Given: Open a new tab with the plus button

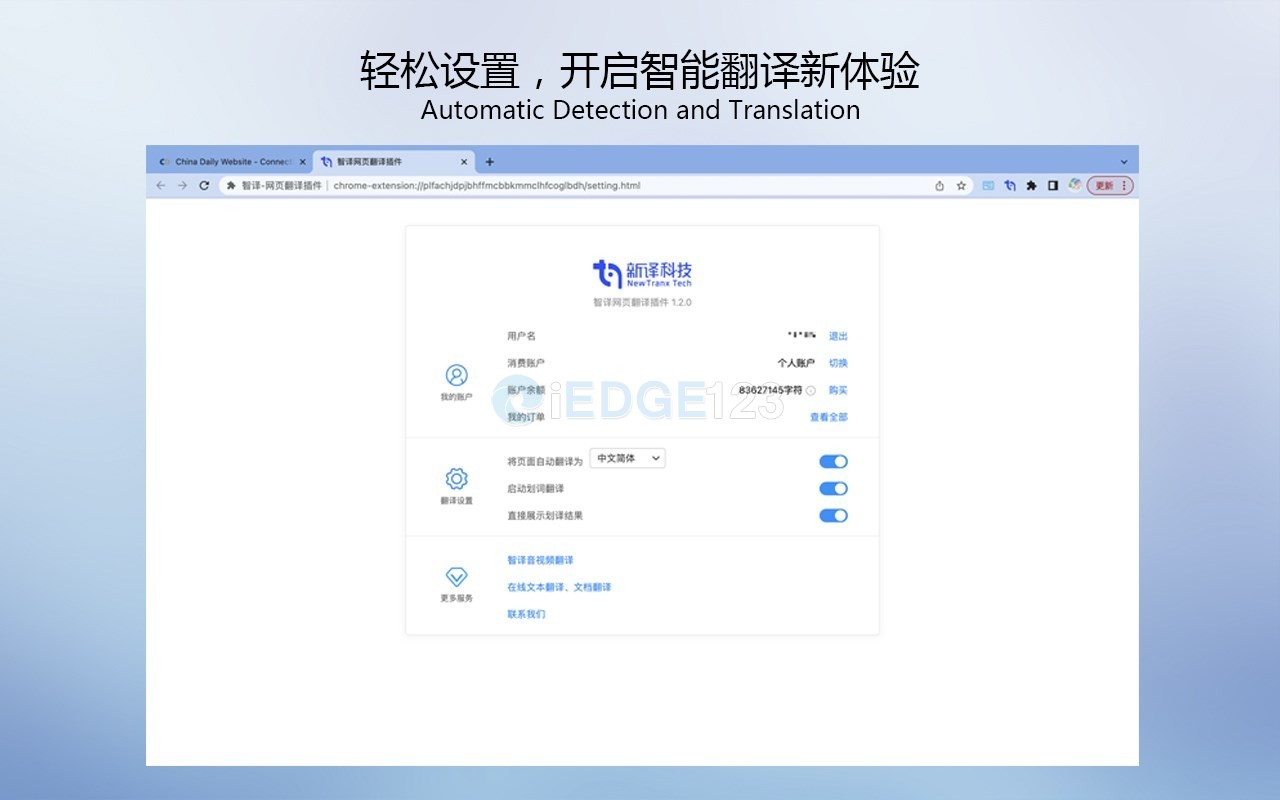Looking at the screenshot, I should point(489,161).
